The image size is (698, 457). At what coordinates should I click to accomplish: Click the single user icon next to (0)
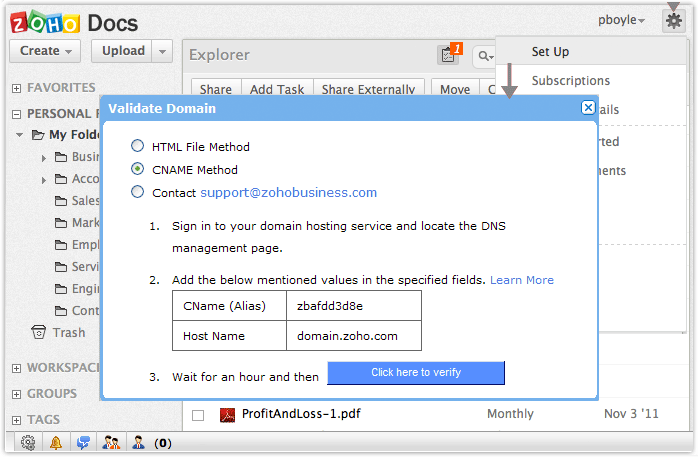[x=138, y=443]
